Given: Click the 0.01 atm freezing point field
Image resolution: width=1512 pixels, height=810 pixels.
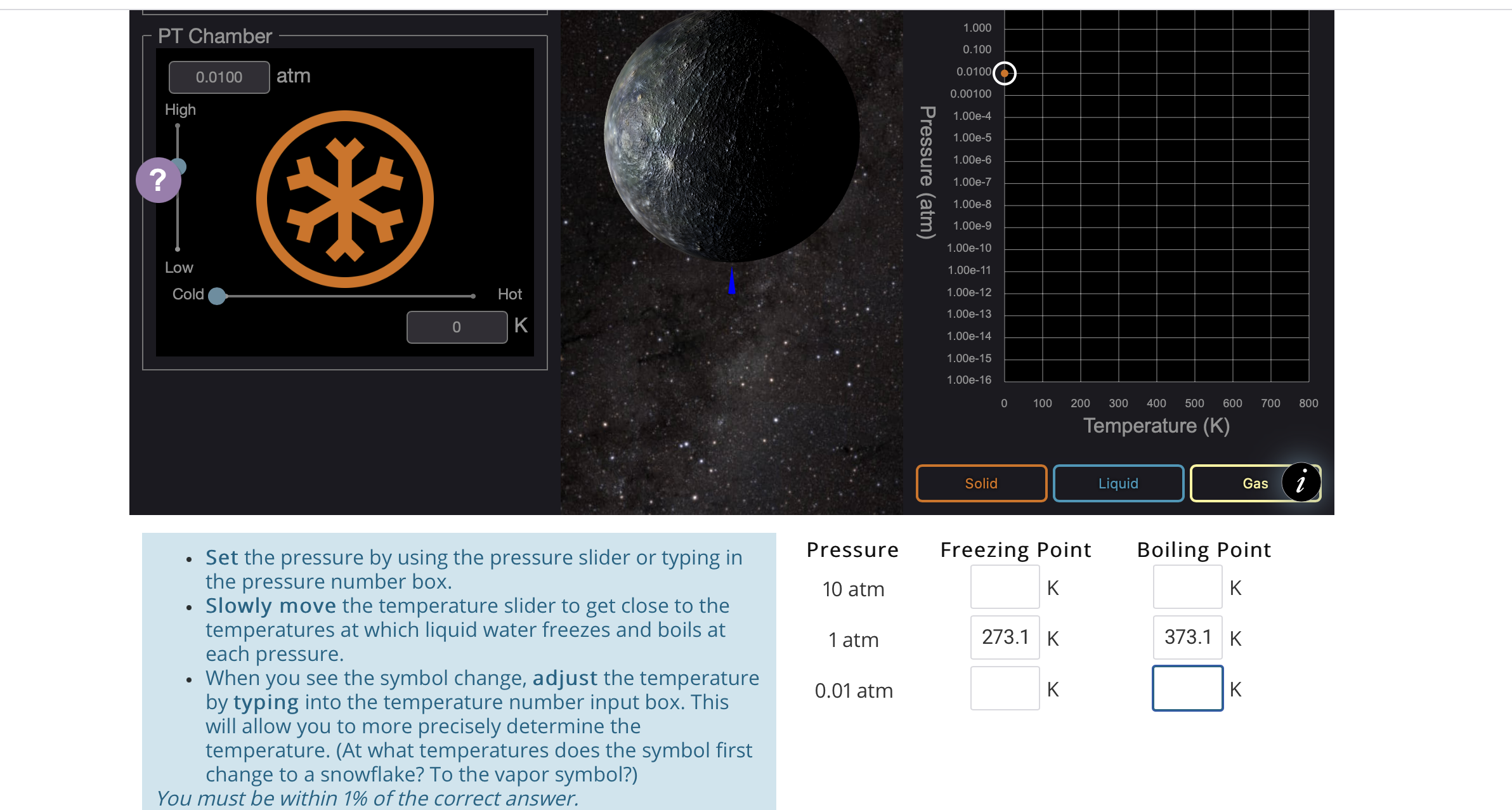Looking at the screenshot, I should pyautogui.click(x=1005, y=688).
